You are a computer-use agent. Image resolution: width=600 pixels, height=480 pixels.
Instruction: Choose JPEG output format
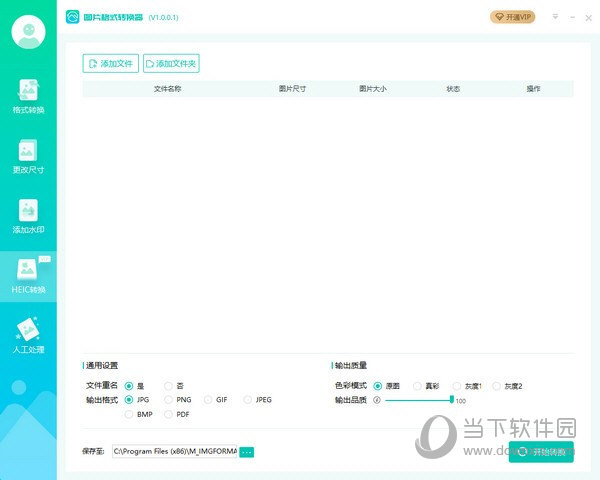pos(258,400)
